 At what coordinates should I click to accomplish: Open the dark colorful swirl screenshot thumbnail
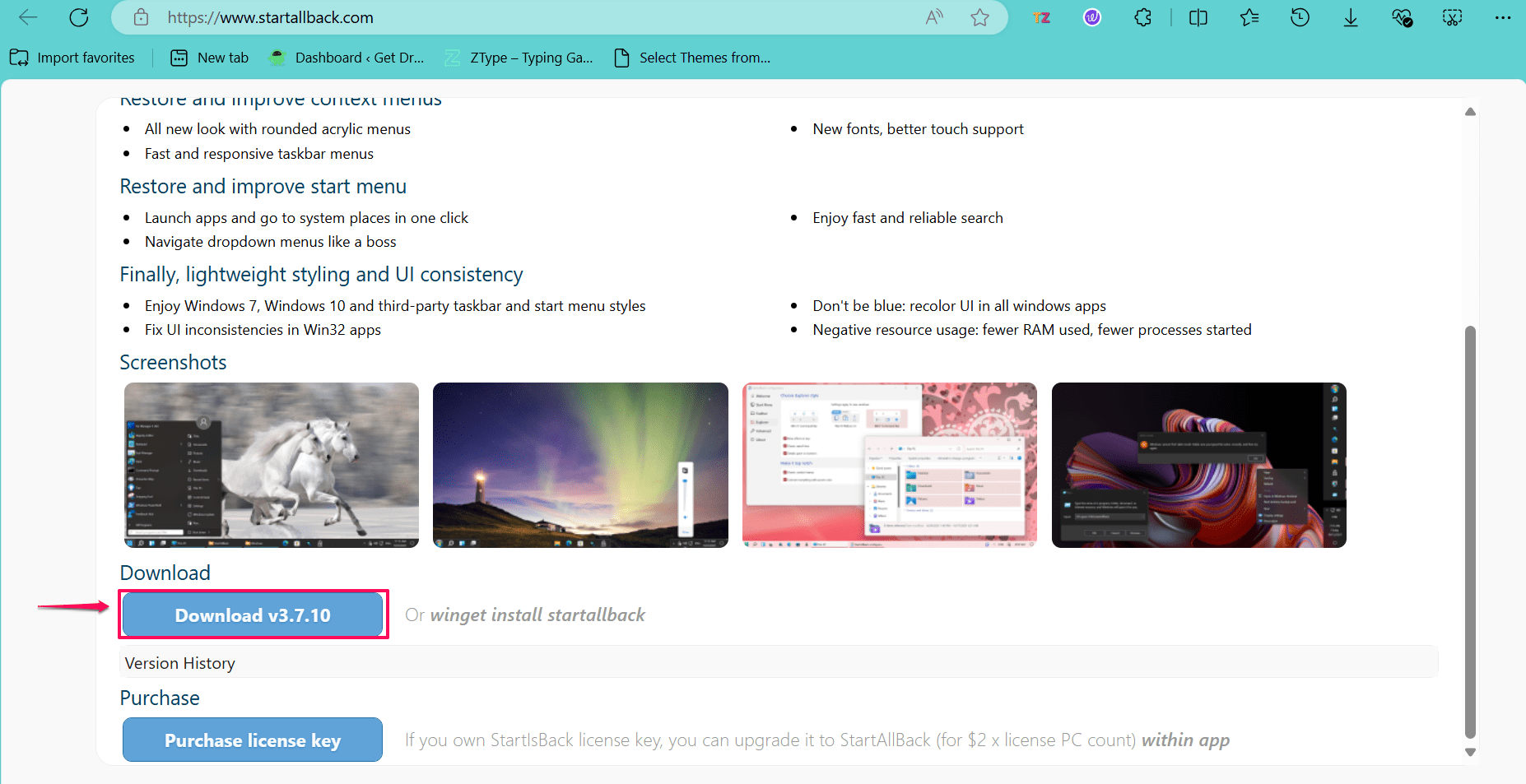click(x=1199, y=465)
